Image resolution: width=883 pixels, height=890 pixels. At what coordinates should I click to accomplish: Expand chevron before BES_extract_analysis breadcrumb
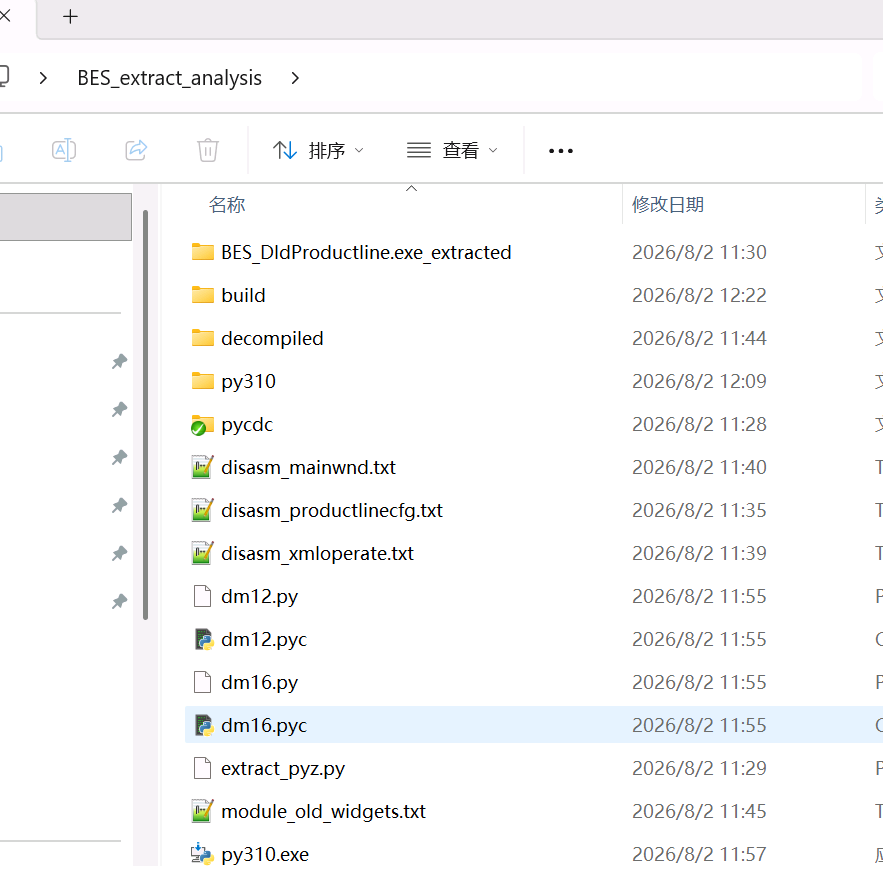point(43,78)
